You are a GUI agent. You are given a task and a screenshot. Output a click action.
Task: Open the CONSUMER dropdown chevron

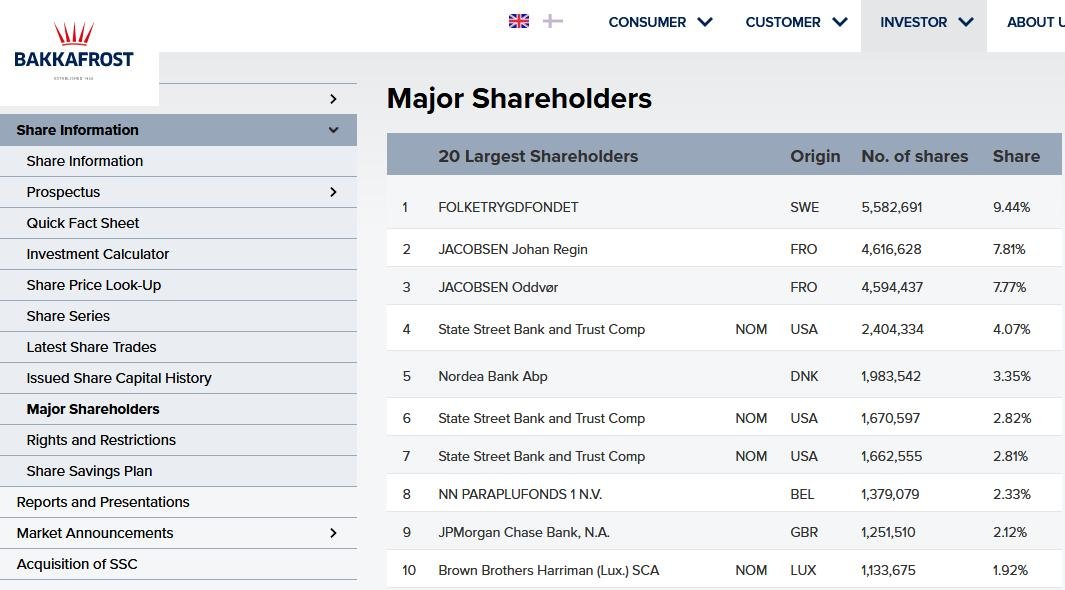click(x=704, y=21)
